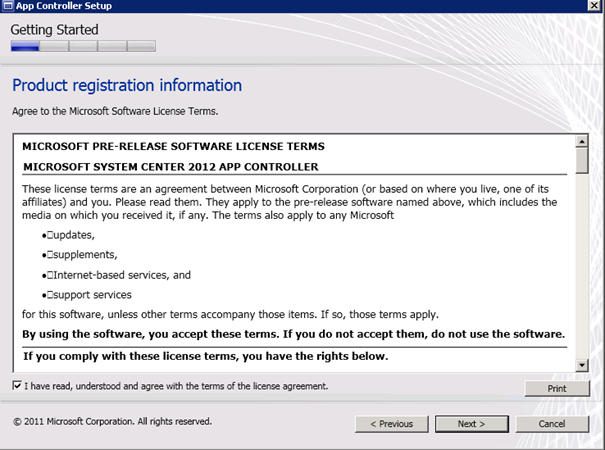Click the 'Internet-based services, and' bullet

[x=116, y=275]
